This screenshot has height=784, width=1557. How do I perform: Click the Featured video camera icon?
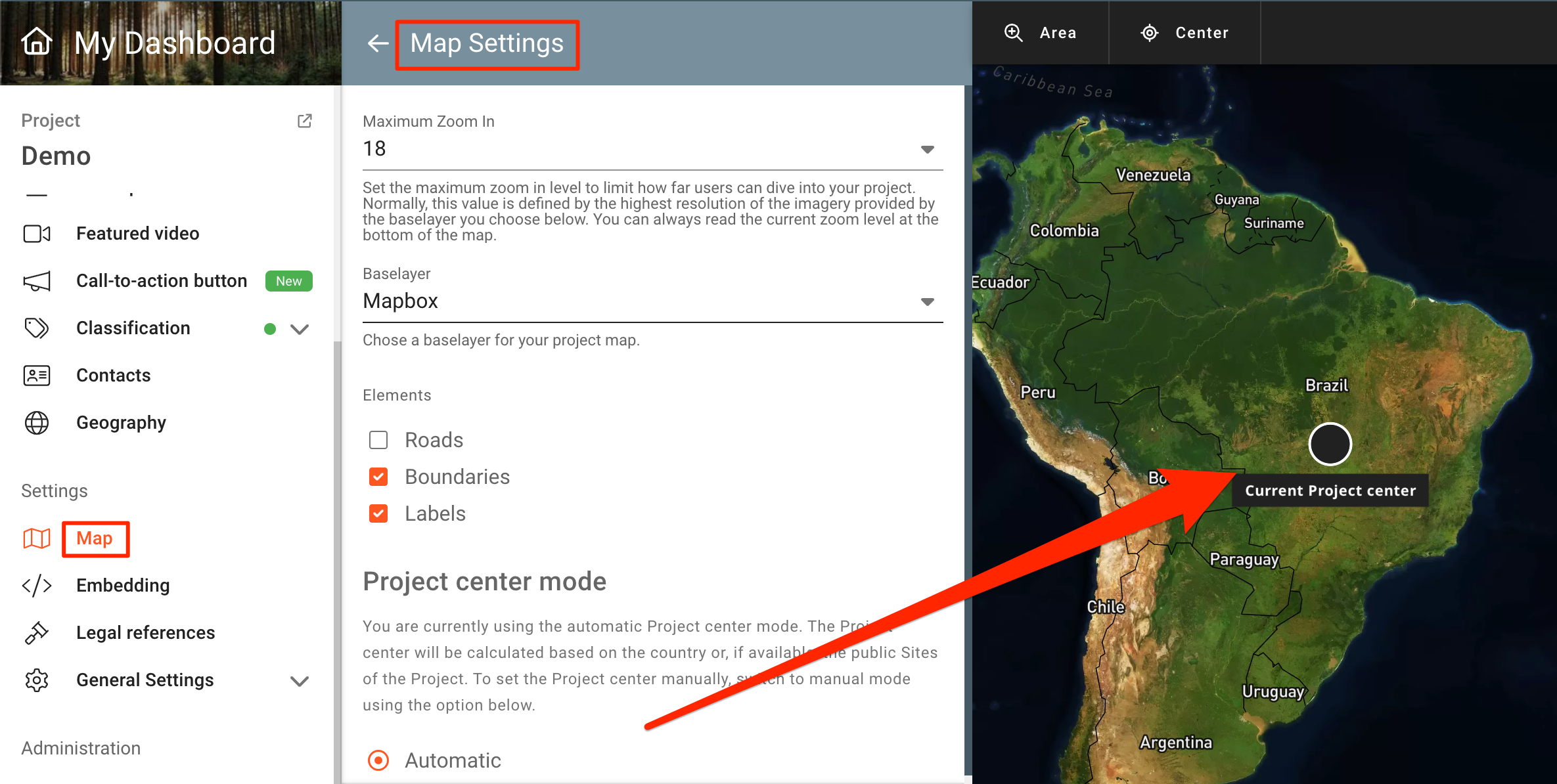pyautogui.click(x=37, y=234)
